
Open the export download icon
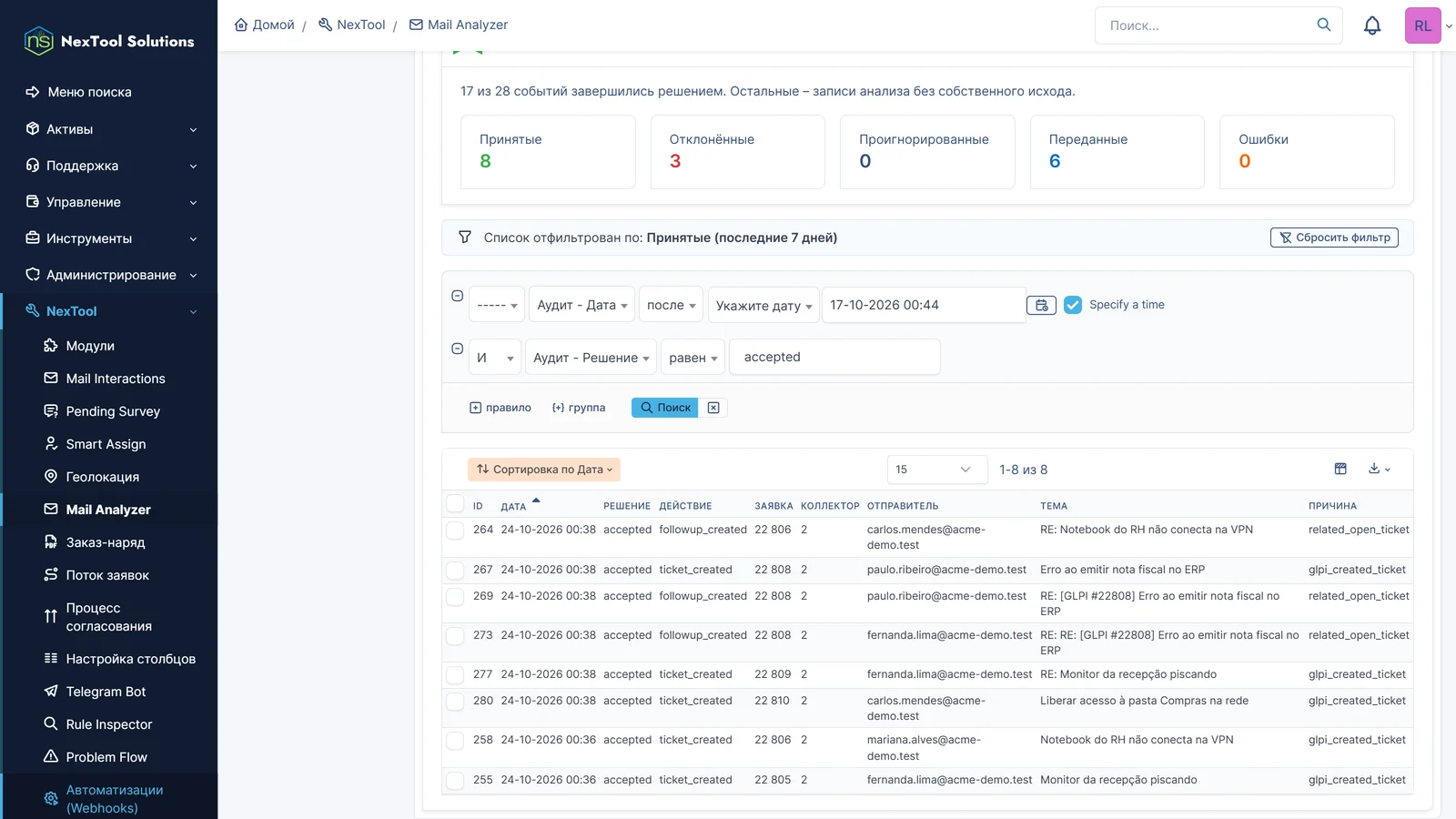pos(1380,469)
